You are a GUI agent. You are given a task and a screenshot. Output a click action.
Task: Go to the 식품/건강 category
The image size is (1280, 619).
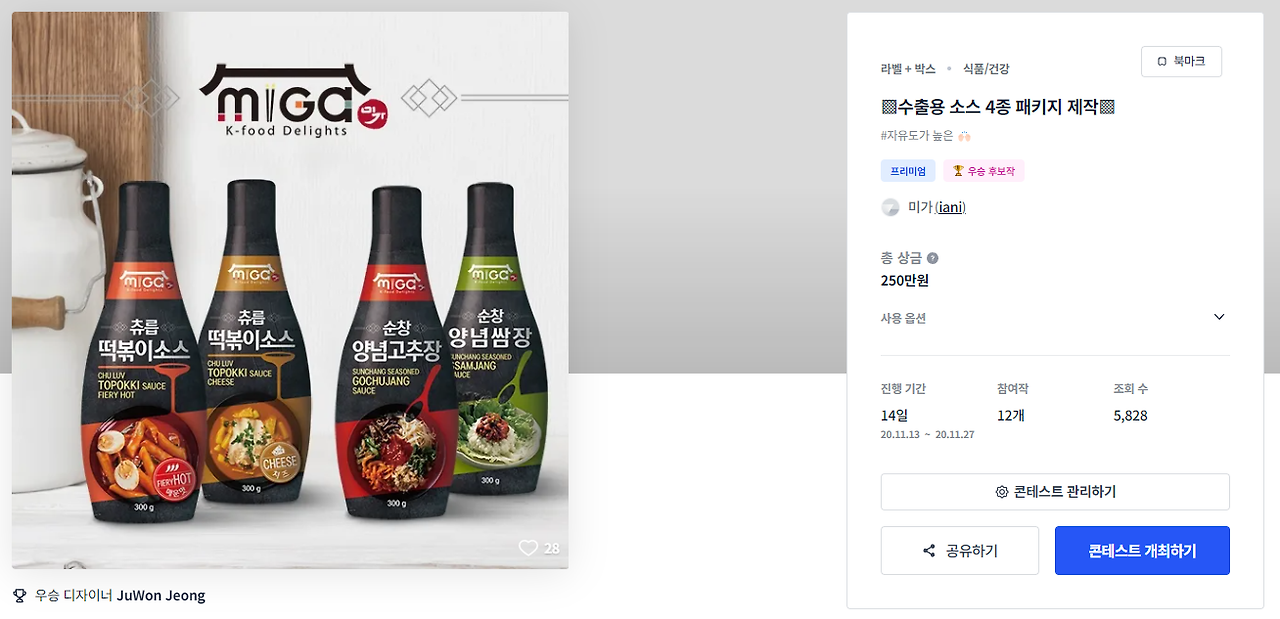[x=986, y=69]
